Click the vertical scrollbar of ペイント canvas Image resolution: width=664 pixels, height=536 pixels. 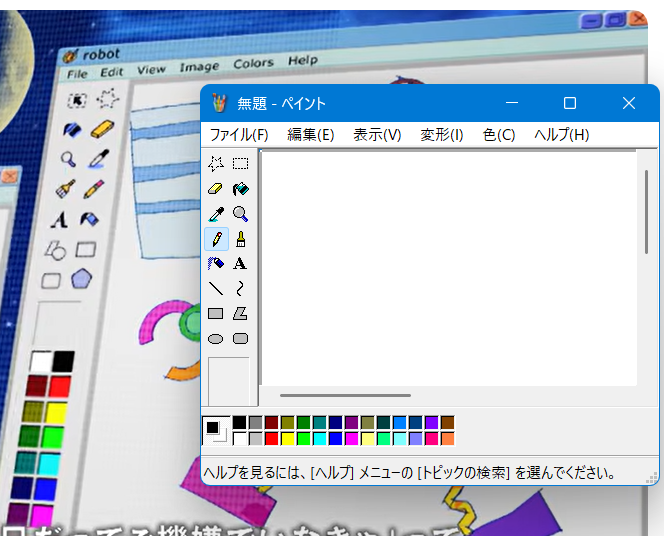[x=647, y=212]
